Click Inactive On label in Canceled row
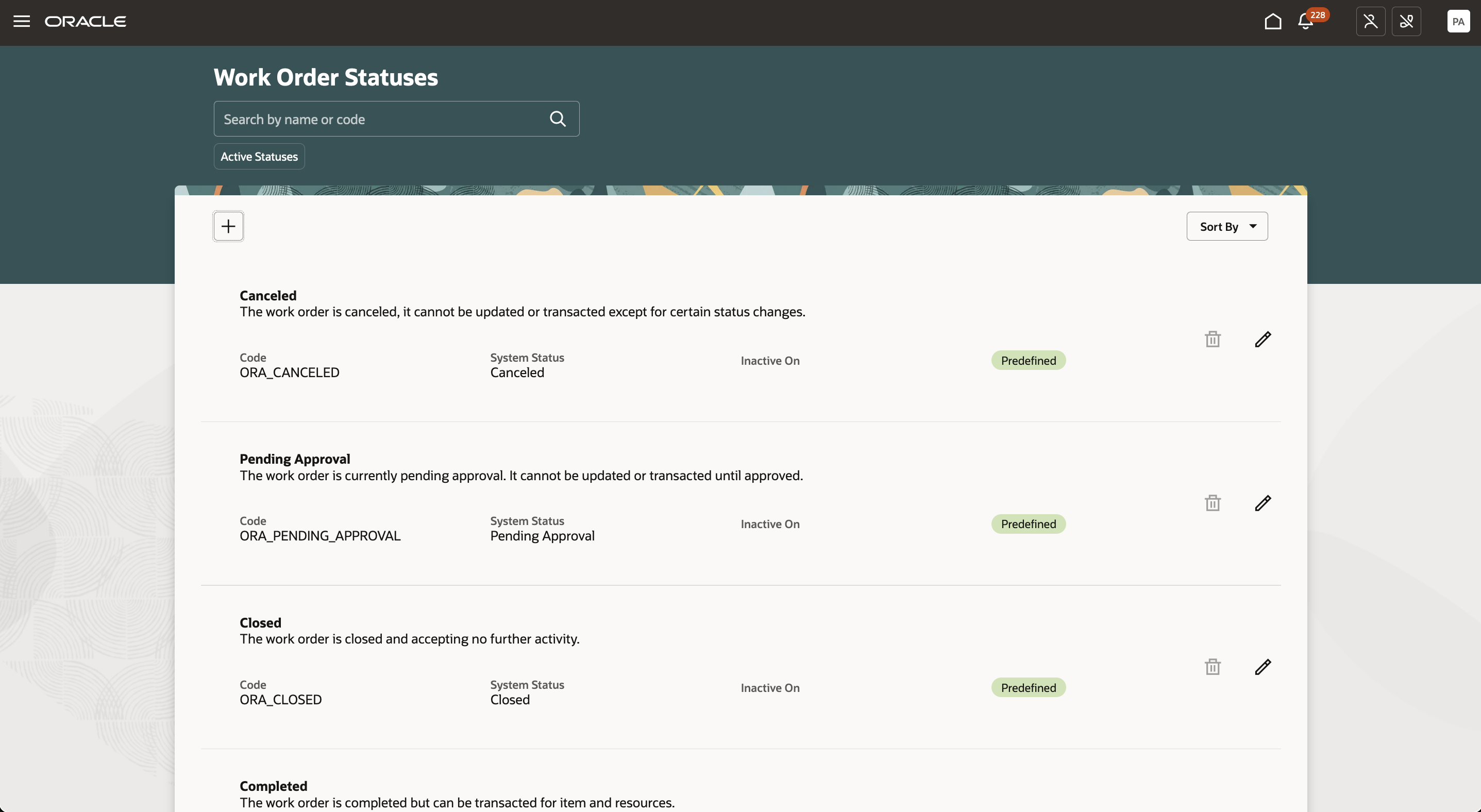The image size is (1481, 812). (770, 360)
